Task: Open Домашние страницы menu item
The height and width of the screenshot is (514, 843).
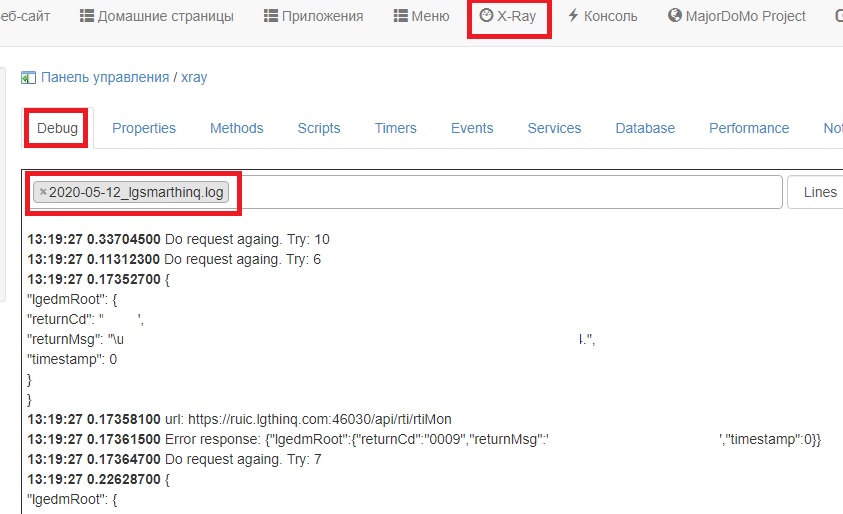Action: click(x=156, y=16)
